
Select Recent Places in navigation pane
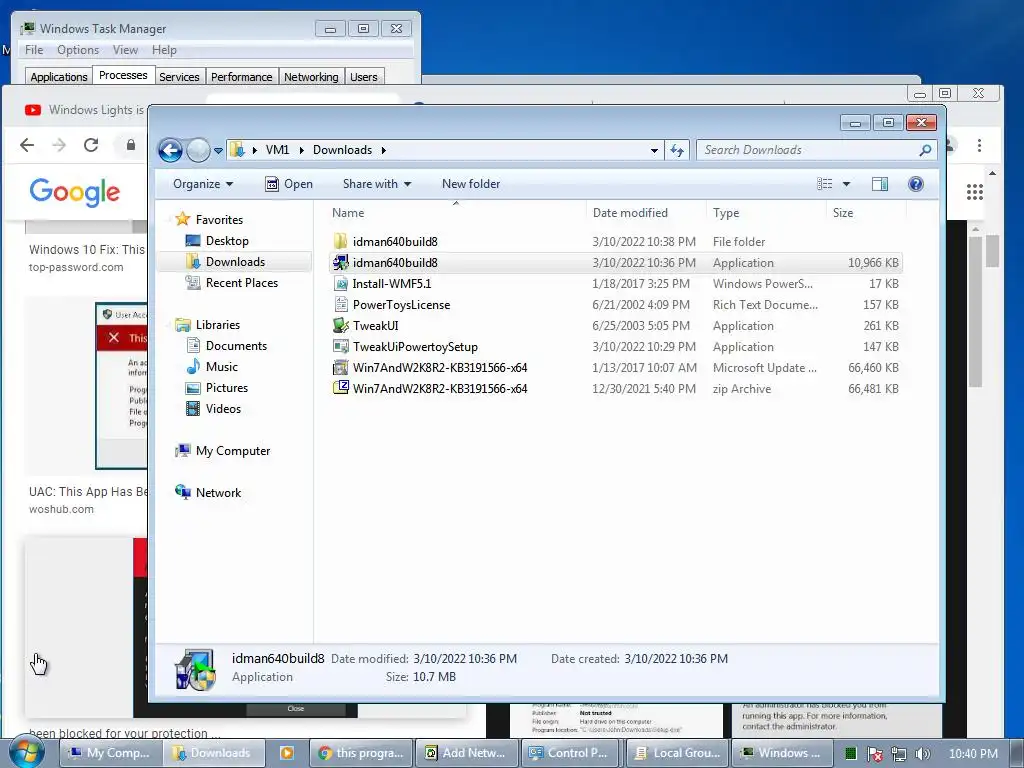tap(232, 283)
